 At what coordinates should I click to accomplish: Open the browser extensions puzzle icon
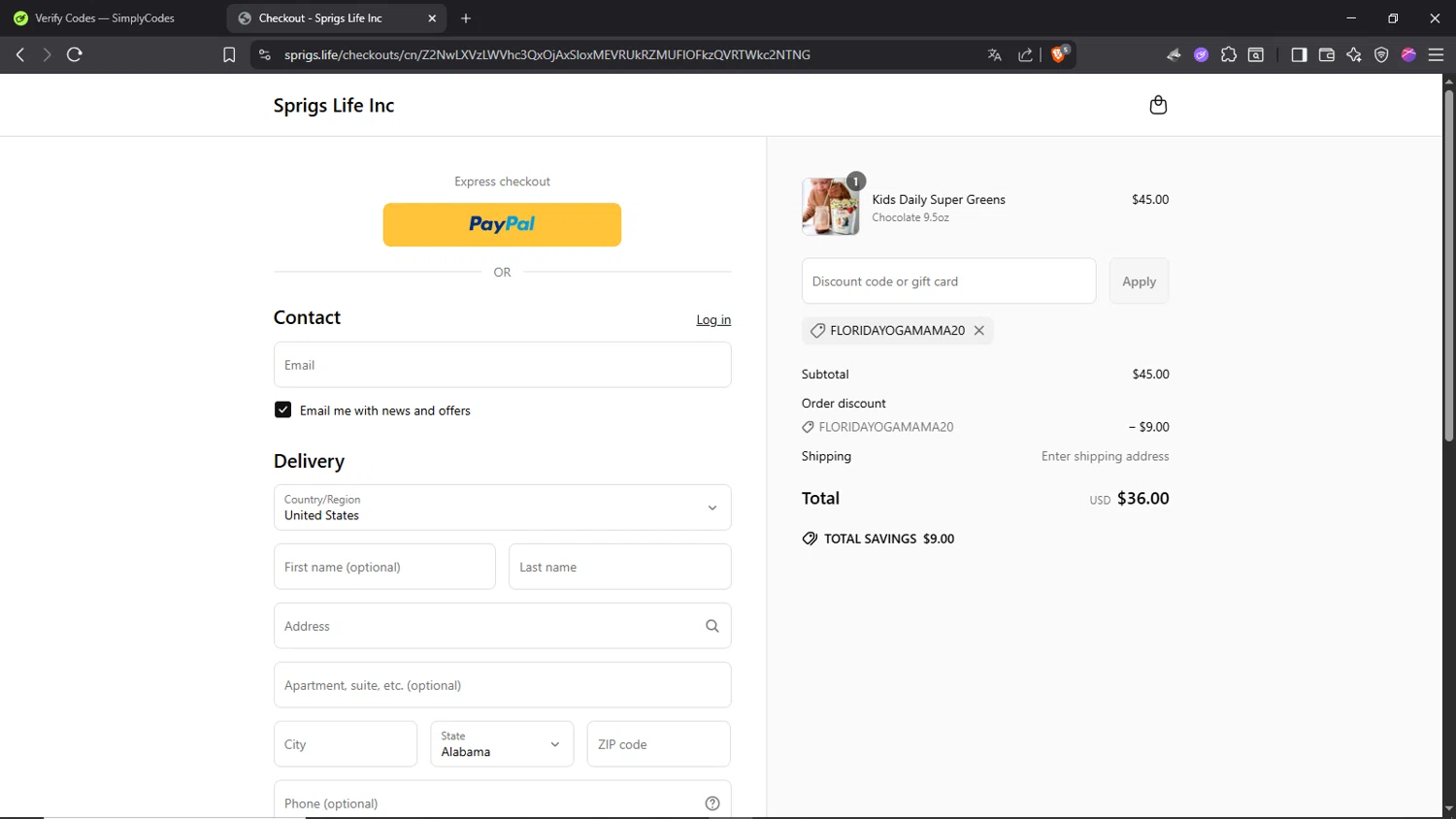click(x=1229, y=55)
